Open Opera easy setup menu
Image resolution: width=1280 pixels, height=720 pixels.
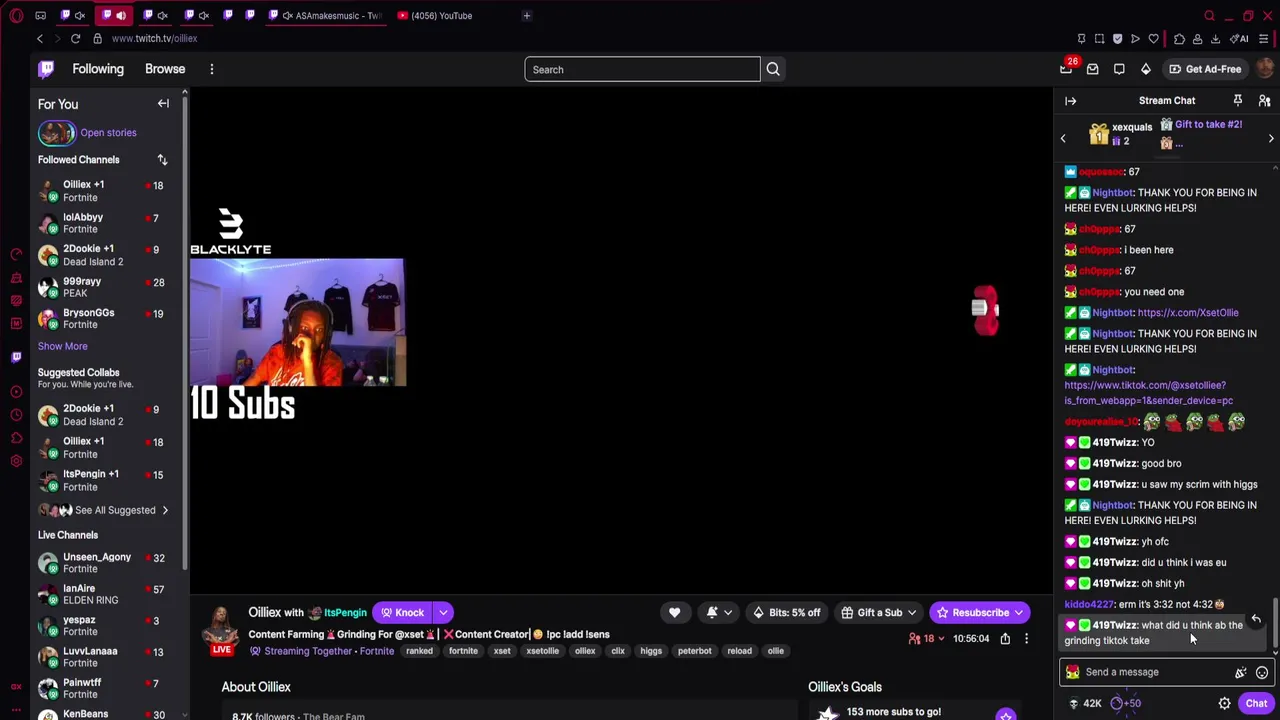coord(1264,39)
